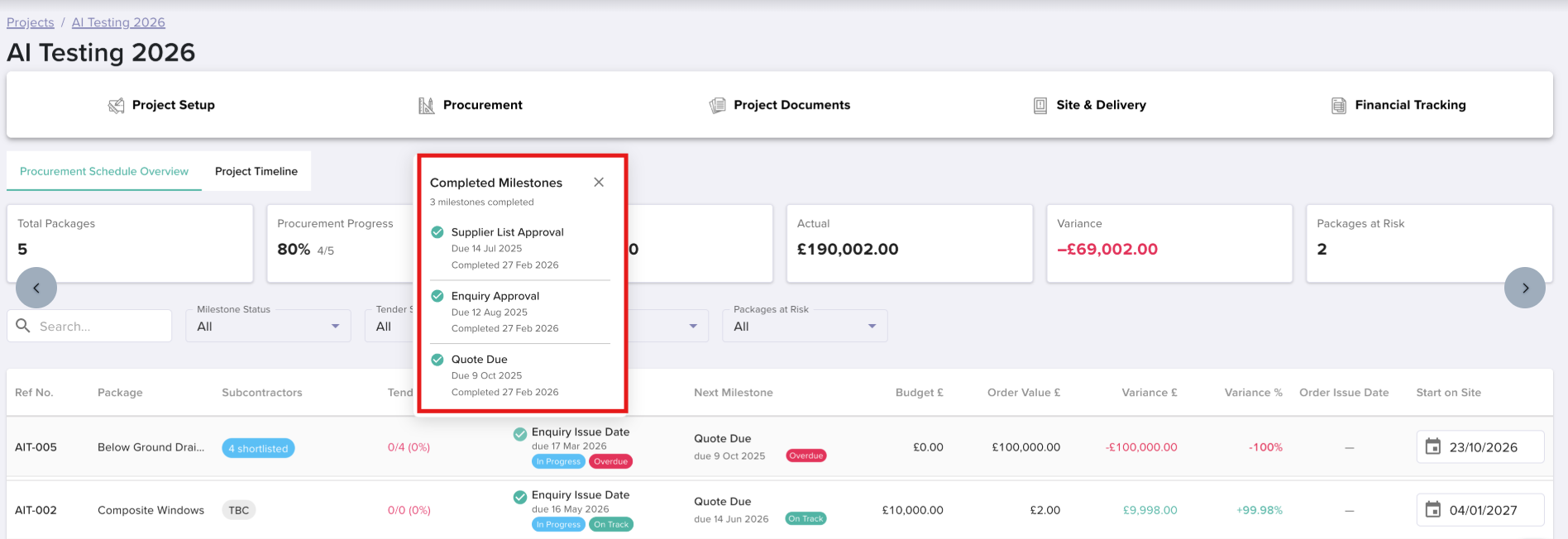
Task: Click calendar icon for AIT-002 start date
Action: [x=1433, y=510]
